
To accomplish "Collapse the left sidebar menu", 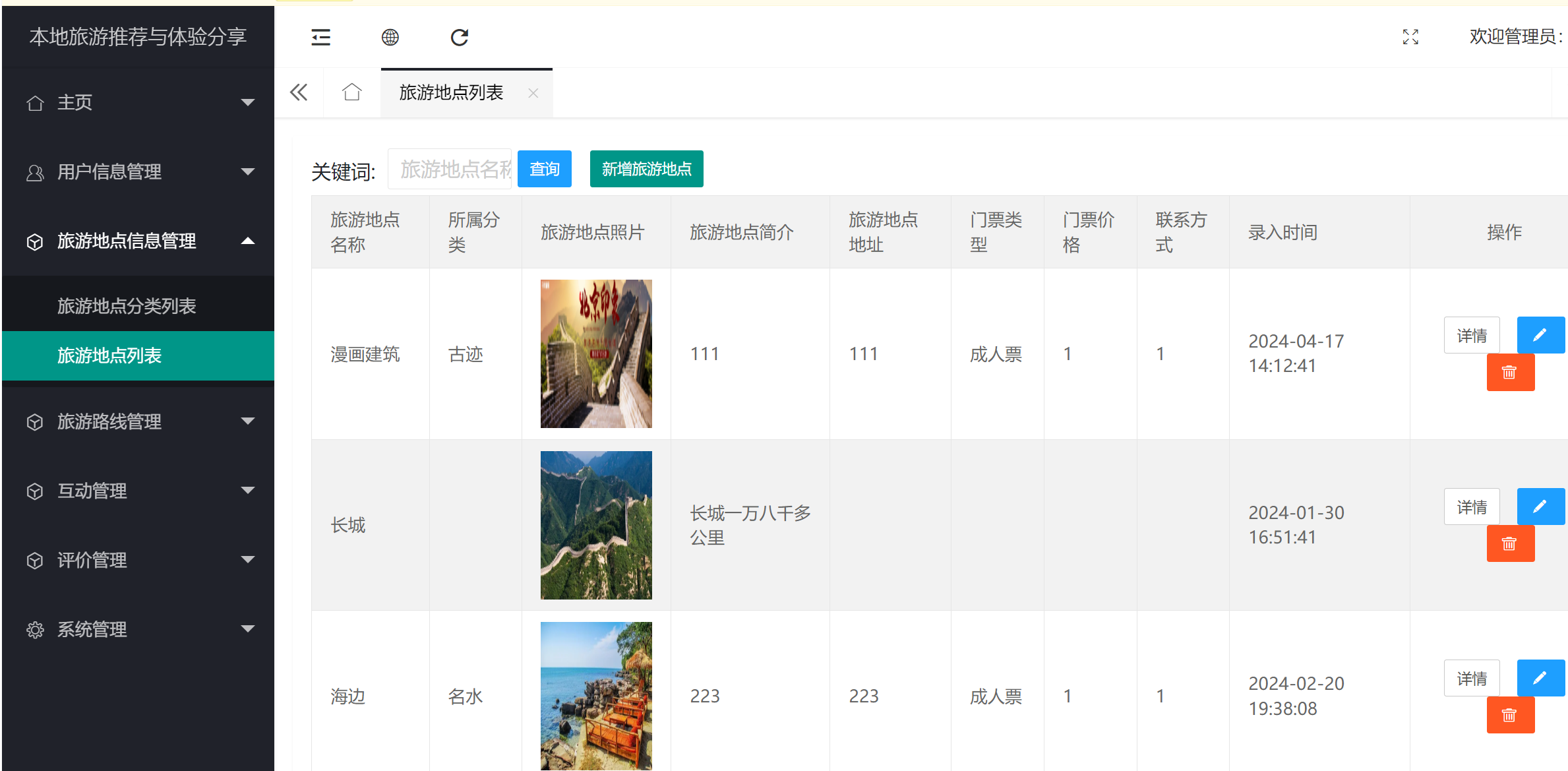I will click(320, 38).
